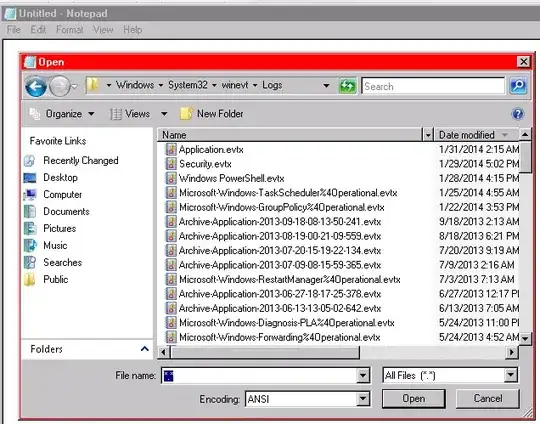This screenshot has height=424, width=540.
Task: Click horizontal scrollbar left arrow
Action: click(x=163, y=352)
